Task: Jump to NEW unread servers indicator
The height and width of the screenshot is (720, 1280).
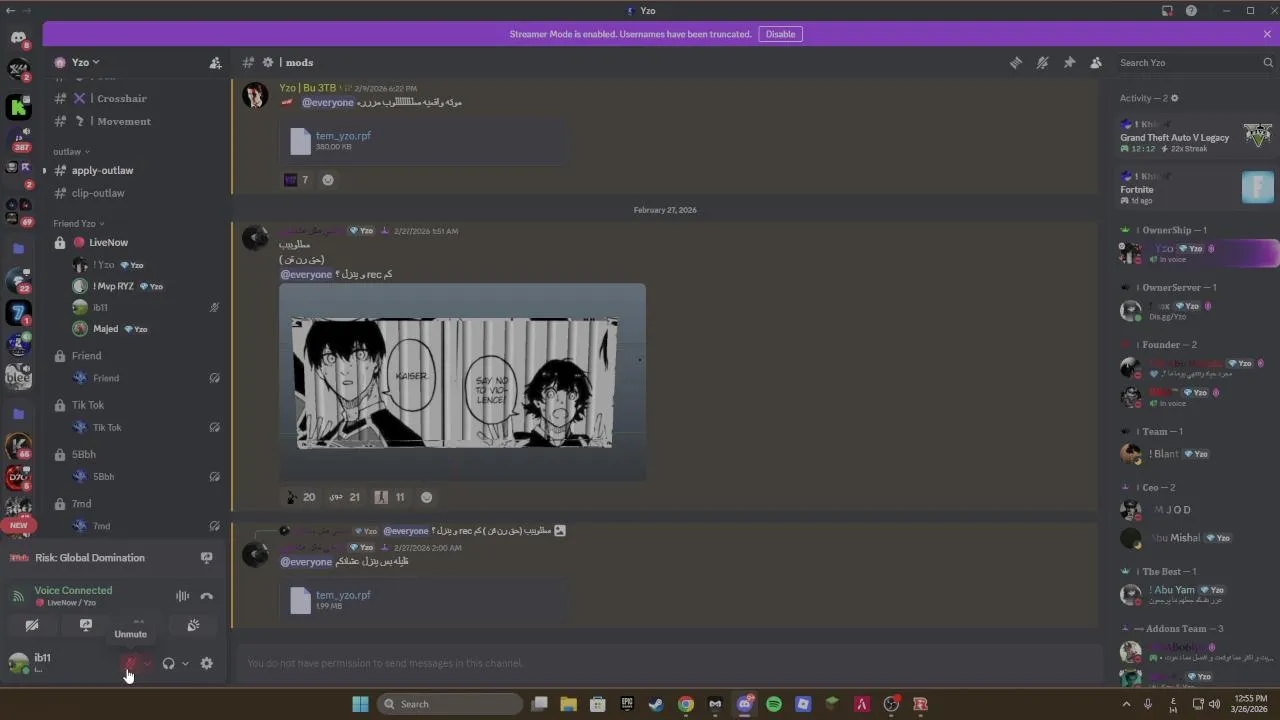Action: tap(18, 525)
